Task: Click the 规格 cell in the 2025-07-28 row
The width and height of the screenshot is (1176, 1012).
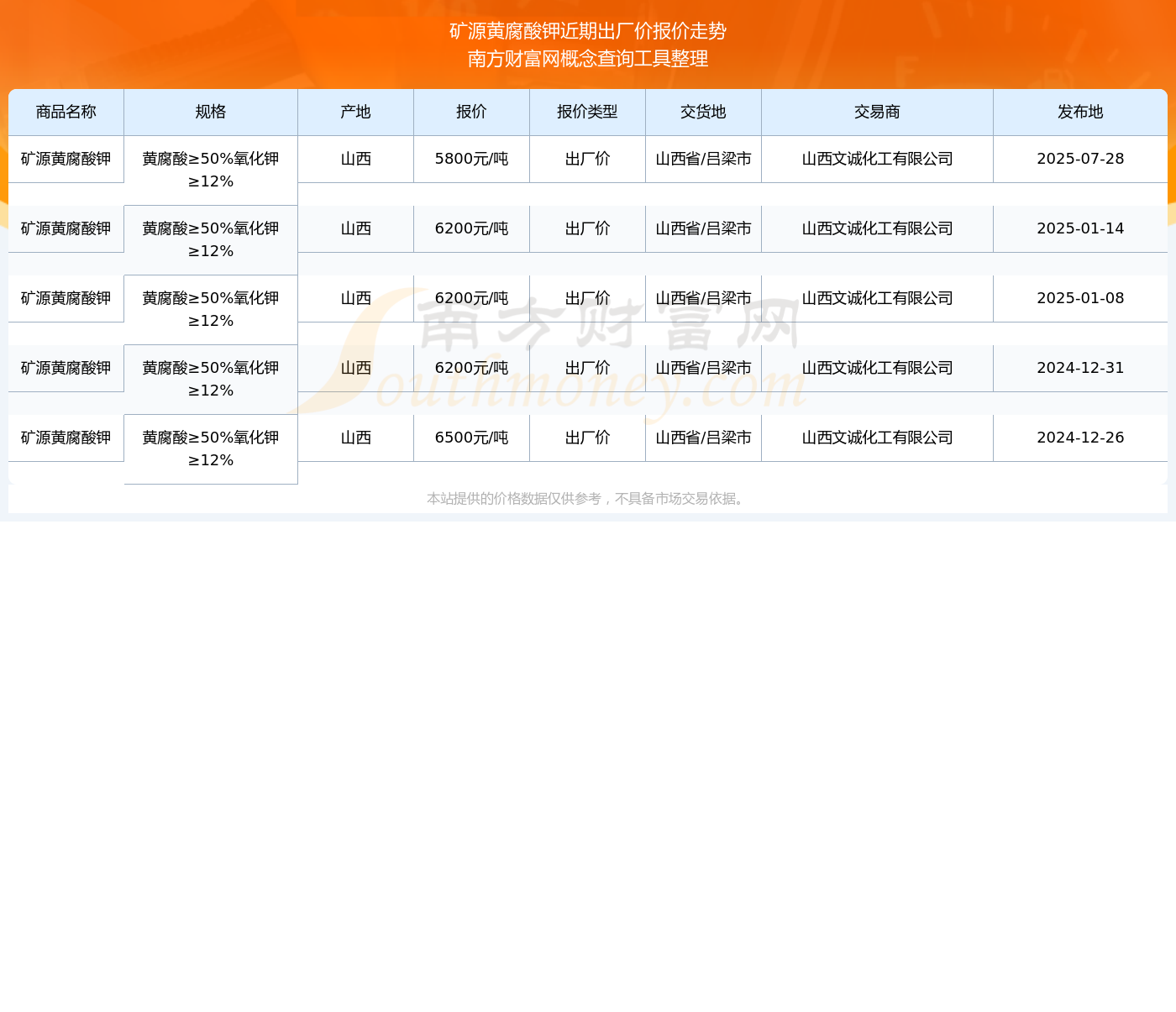Action: coord(211,170)
